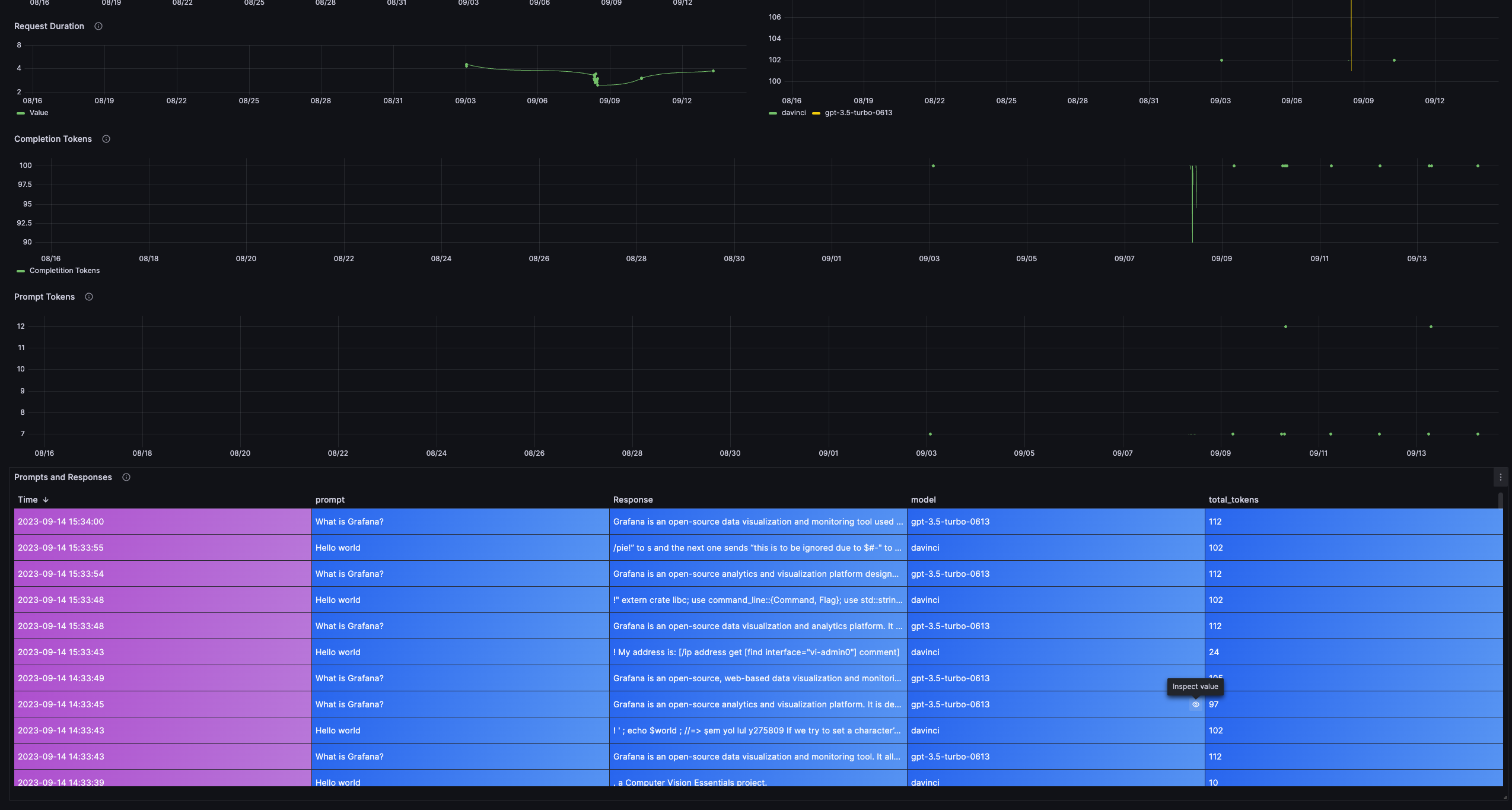Open the Completion Tokens panel title menu
1512x810 pixels.
pos(53,139)
